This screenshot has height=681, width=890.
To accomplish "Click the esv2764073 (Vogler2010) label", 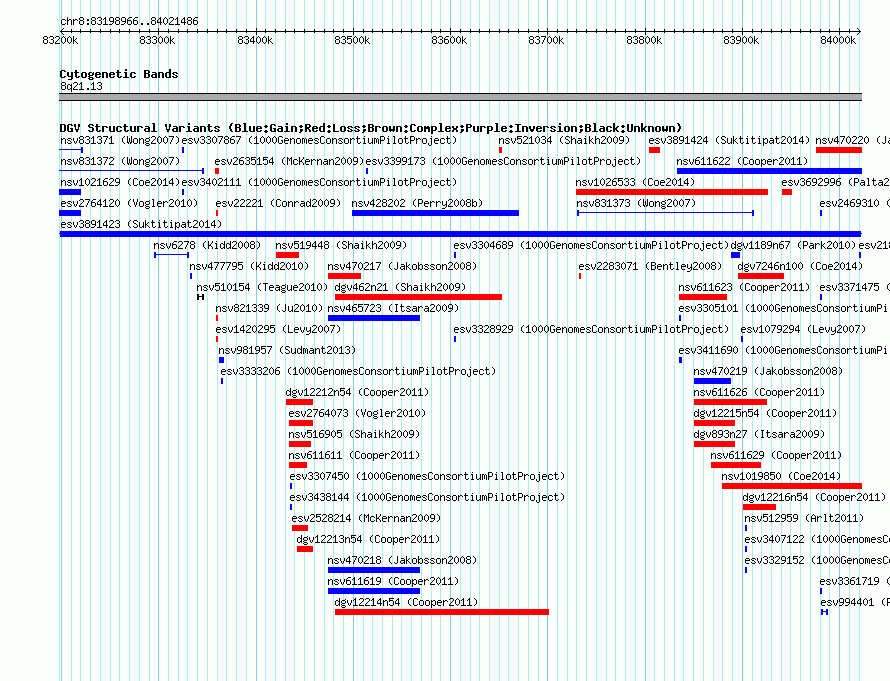I will tap(357, 413).
